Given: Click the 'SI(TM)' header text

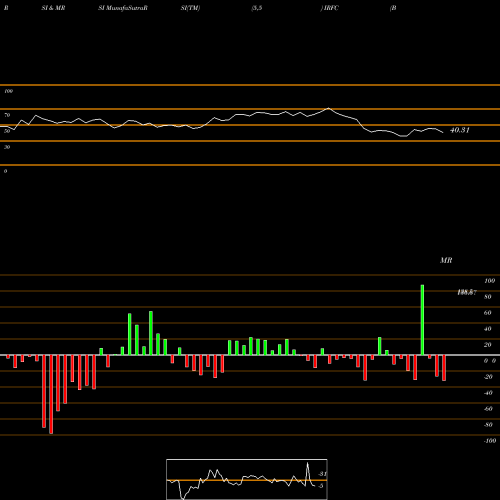Looking at the screenshot, I should [x=190, y=8].
